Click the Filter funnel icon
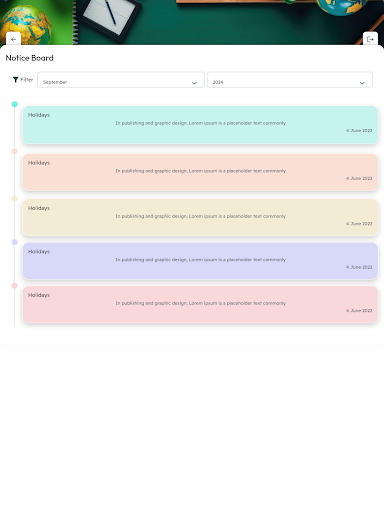The width and height of the screenshot is (384, 512). point(15,80)
